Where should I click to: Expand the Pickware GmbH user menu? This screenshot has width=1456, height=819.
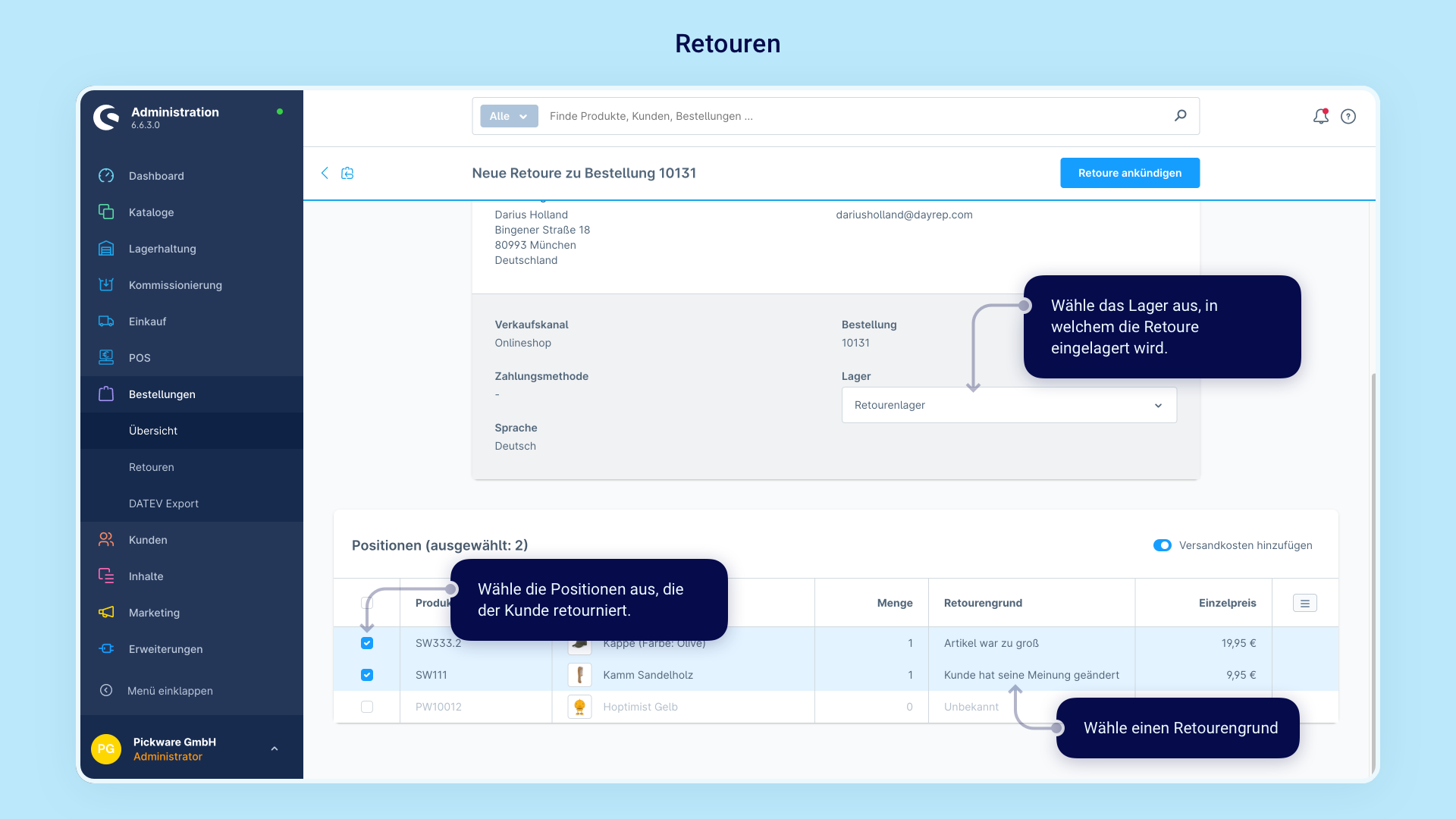275,749
